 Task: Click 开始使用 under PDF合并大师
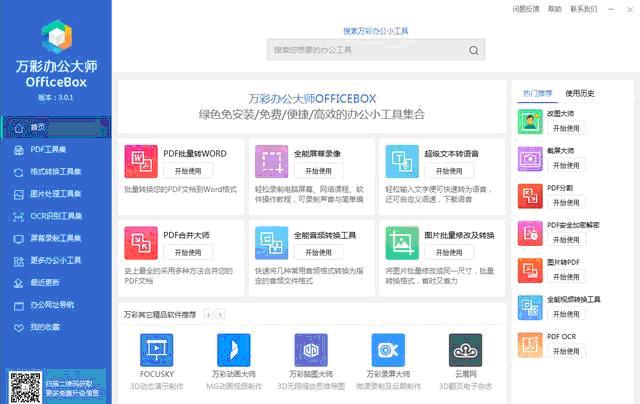tap(188, 253)
